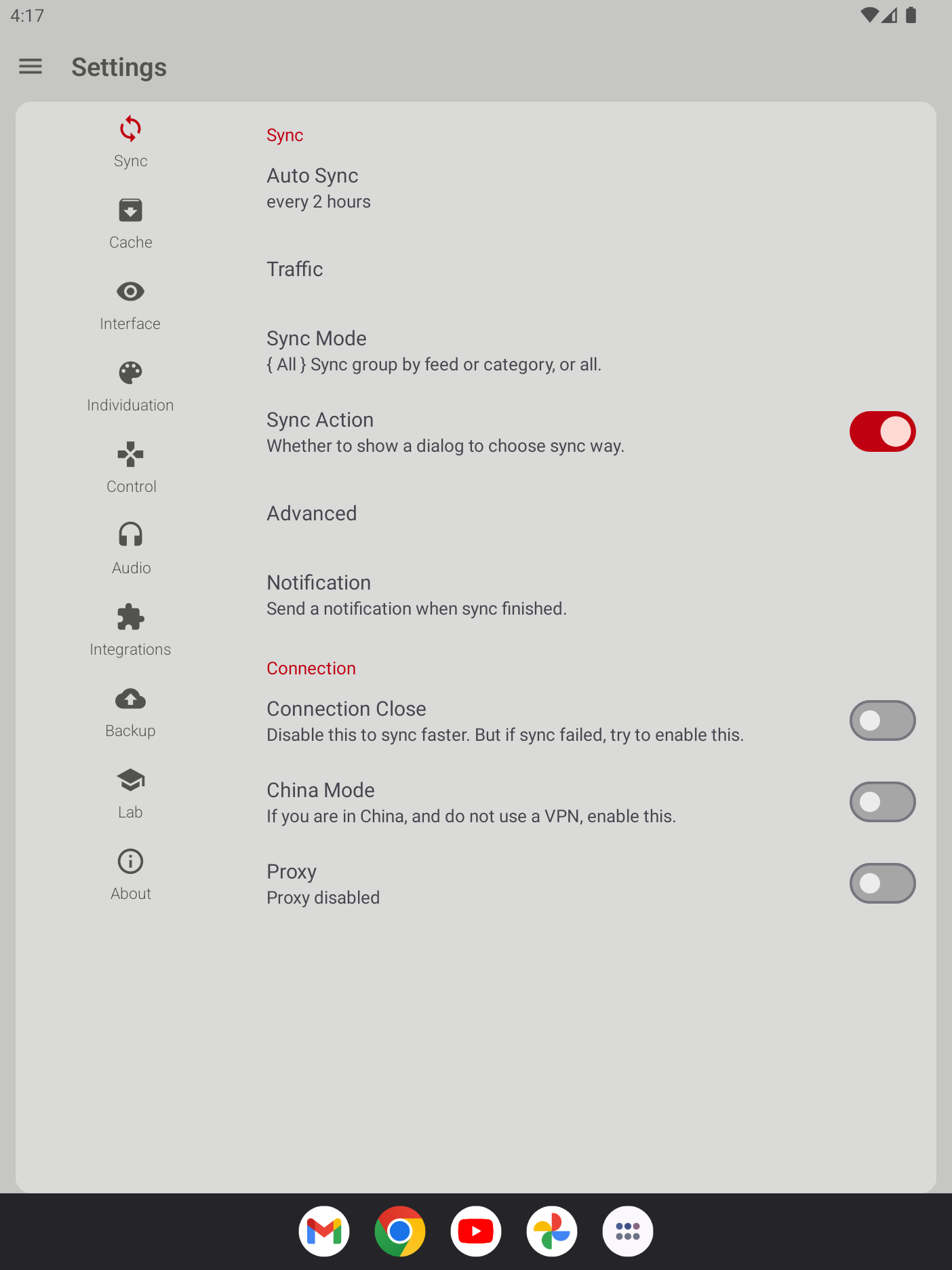This screenshot has width=952, height=1270.
Task: Open the hamburger navigation menu
Action: (31, 66)
